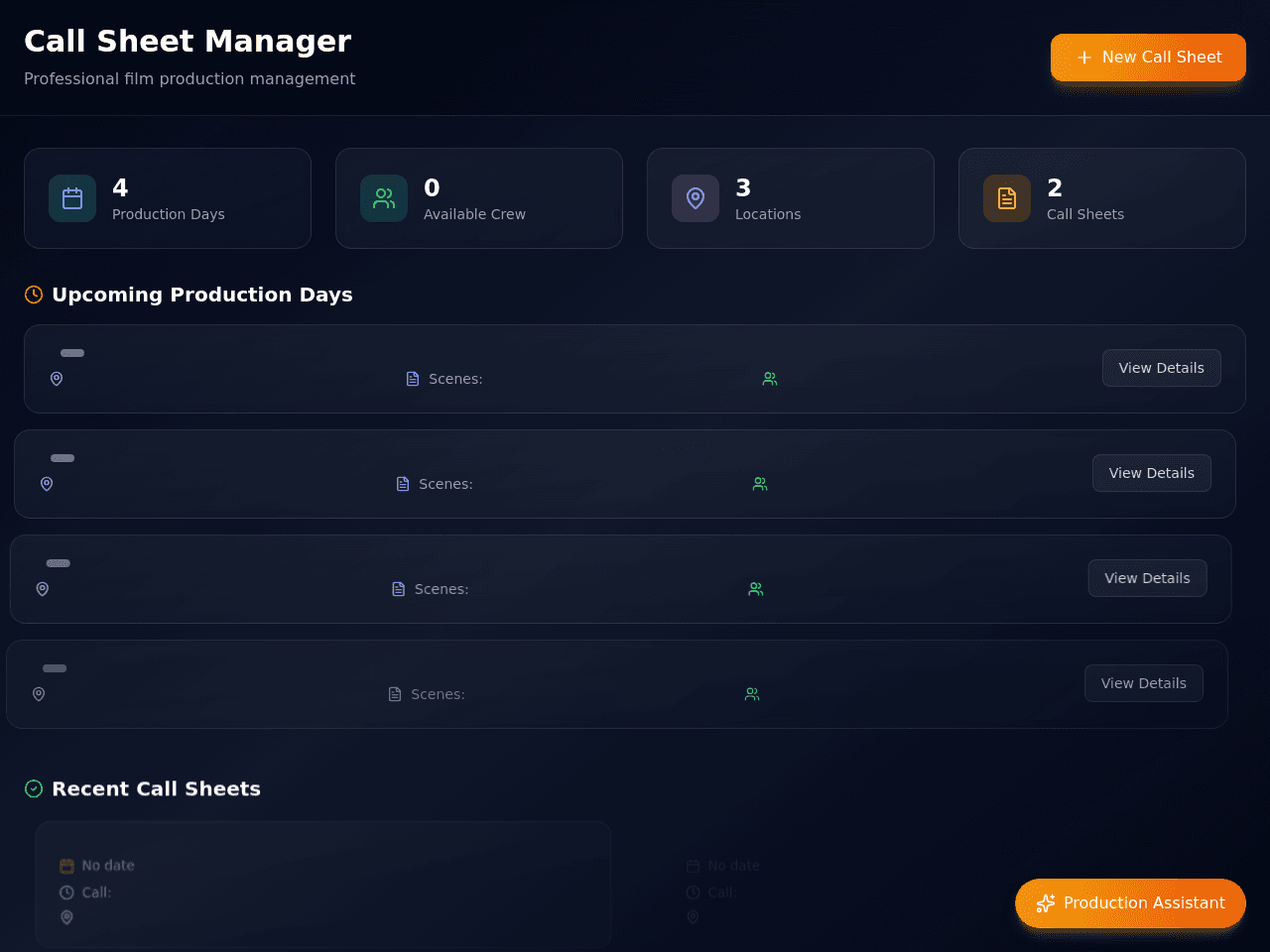The width and height of the screenshot is (1270, 952).
Task: Click the count "2" above Call Sheets
Action: click(1055, 187)
